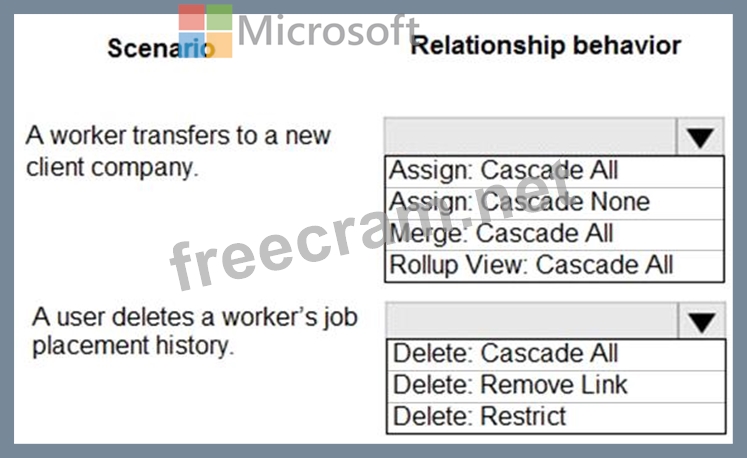Click the green square of the Microsoft logo
Image resolution: width=747 pixels, height=458 pixels.
pos(220,18)
